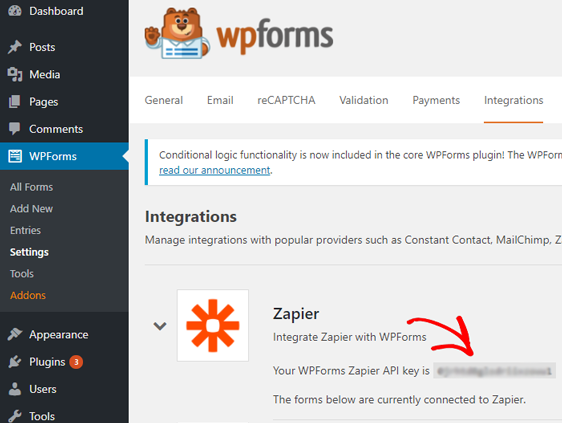
Task: Open the Users menu label
Action: click(x=43, y=389)
